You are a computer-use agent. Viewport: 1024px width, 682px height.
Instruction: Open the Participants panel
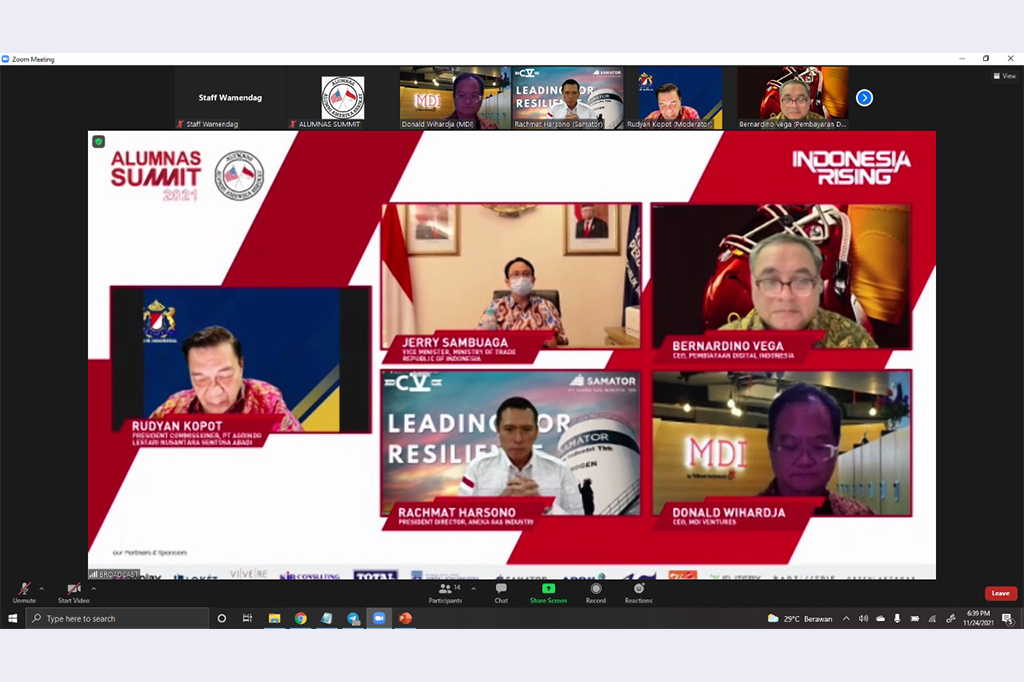click(x=445, y=591)
